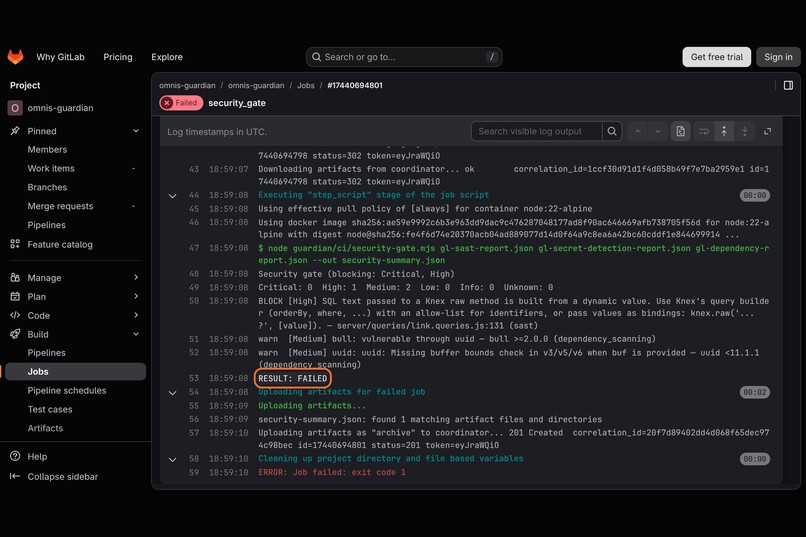Screen dimensions: 806x537
Task: Click the Code brackets icon
Action: tap(15, 315)
